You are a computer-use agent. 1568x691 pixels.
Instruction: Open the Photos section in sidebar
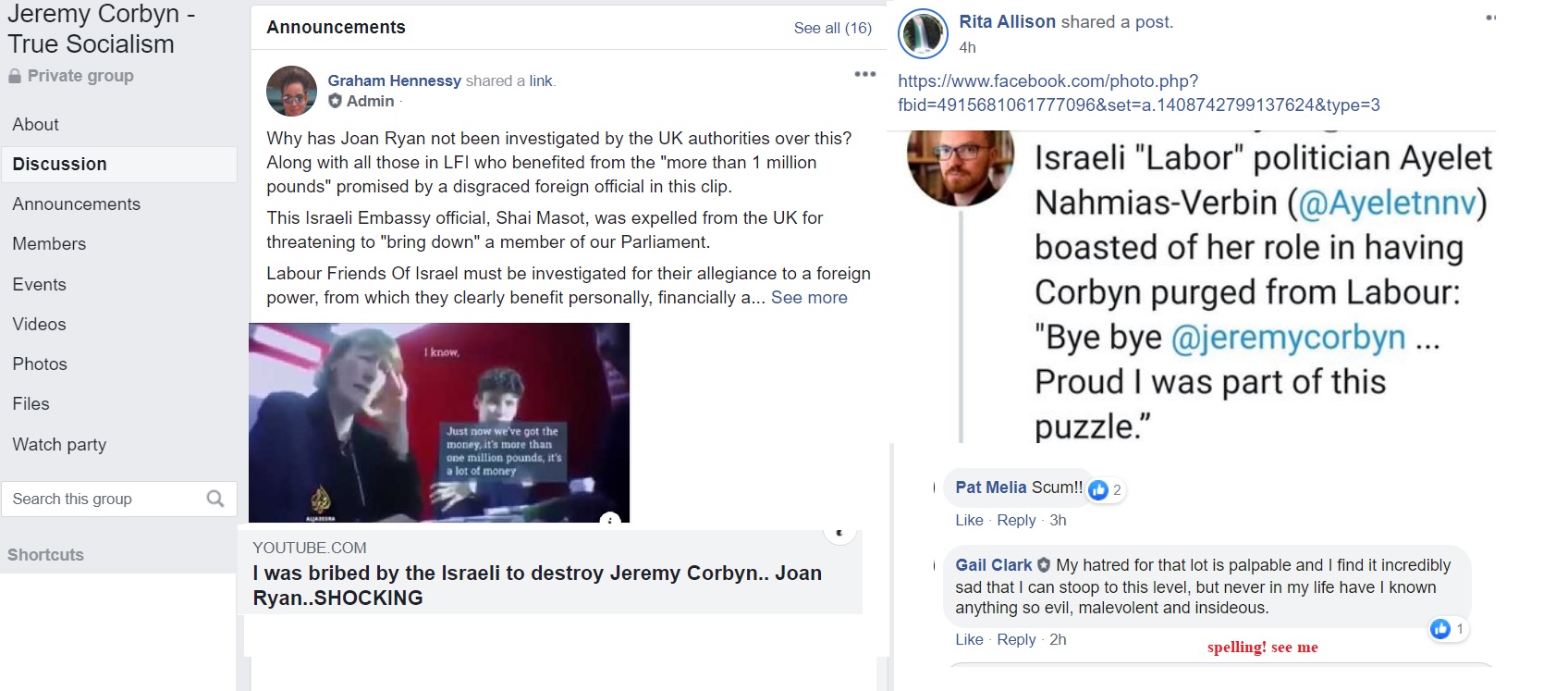pyautogui.click(x=40, y=364)
